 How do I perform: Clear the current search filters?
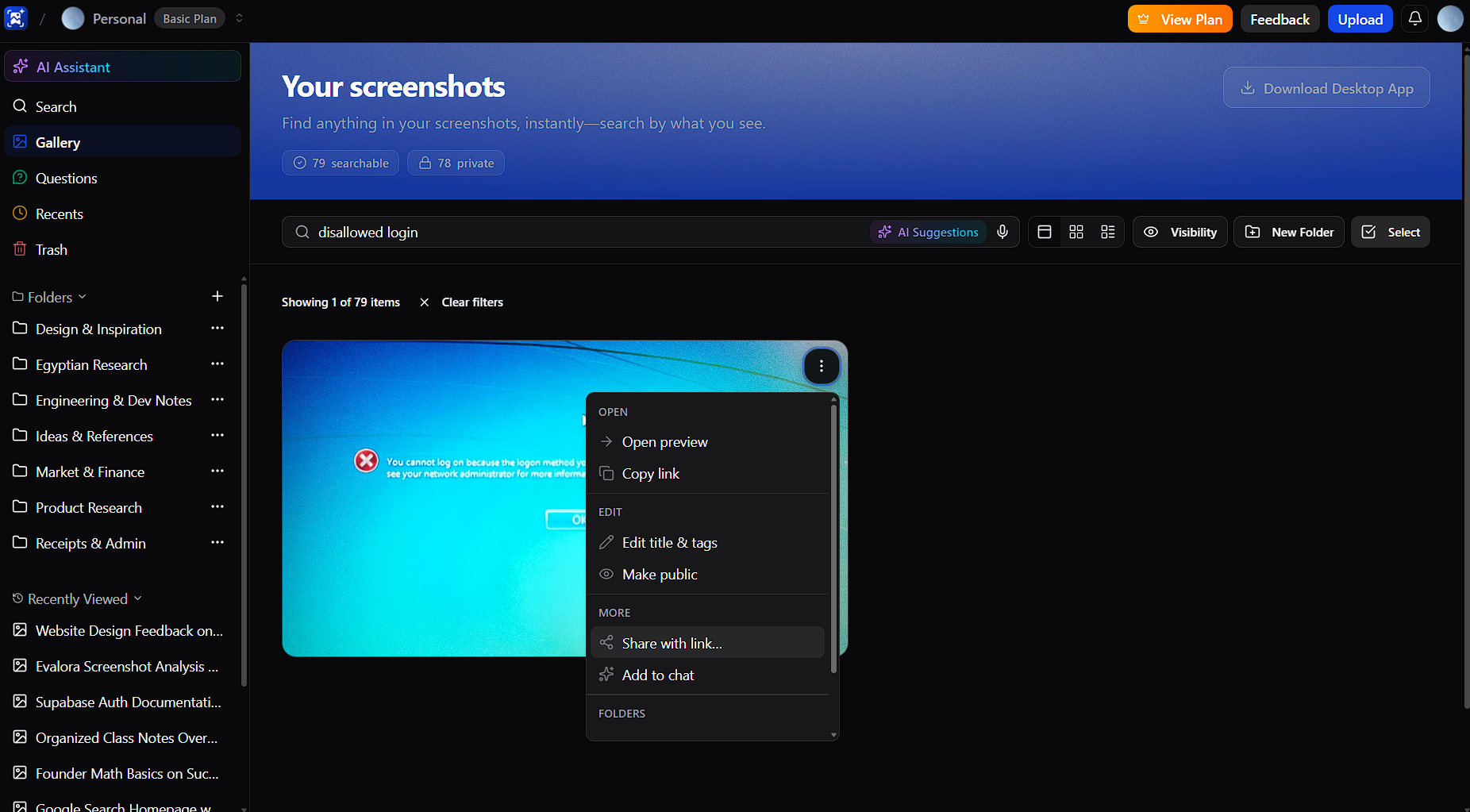pos(471,302)
